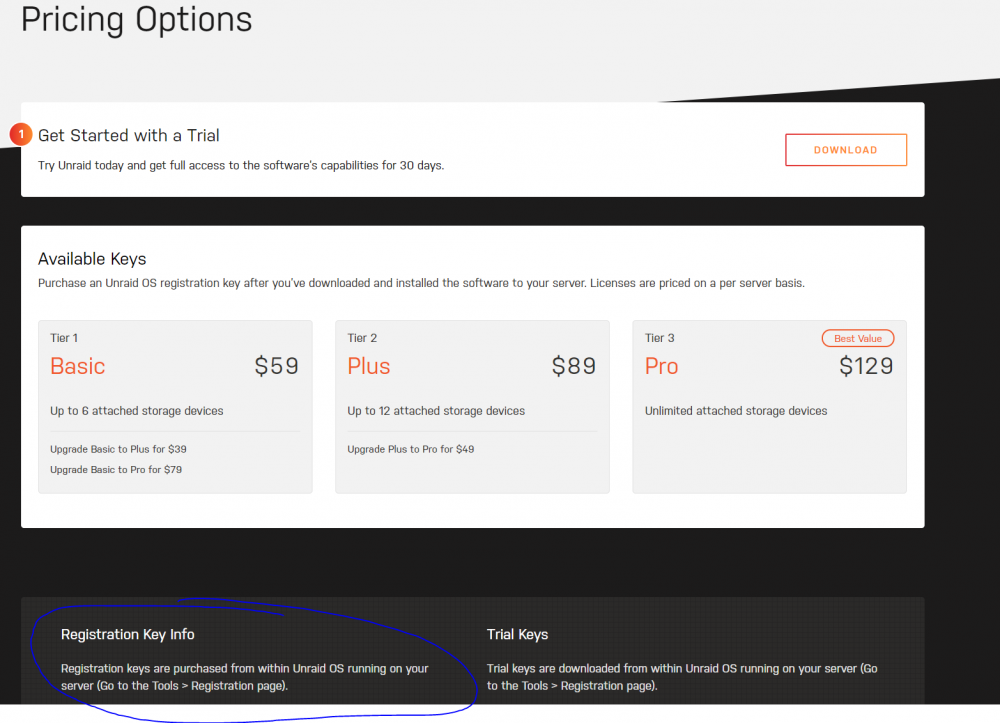Click the DOWNLOAD trial button
Screen dimensions: 1000x723
pos(846,150)
